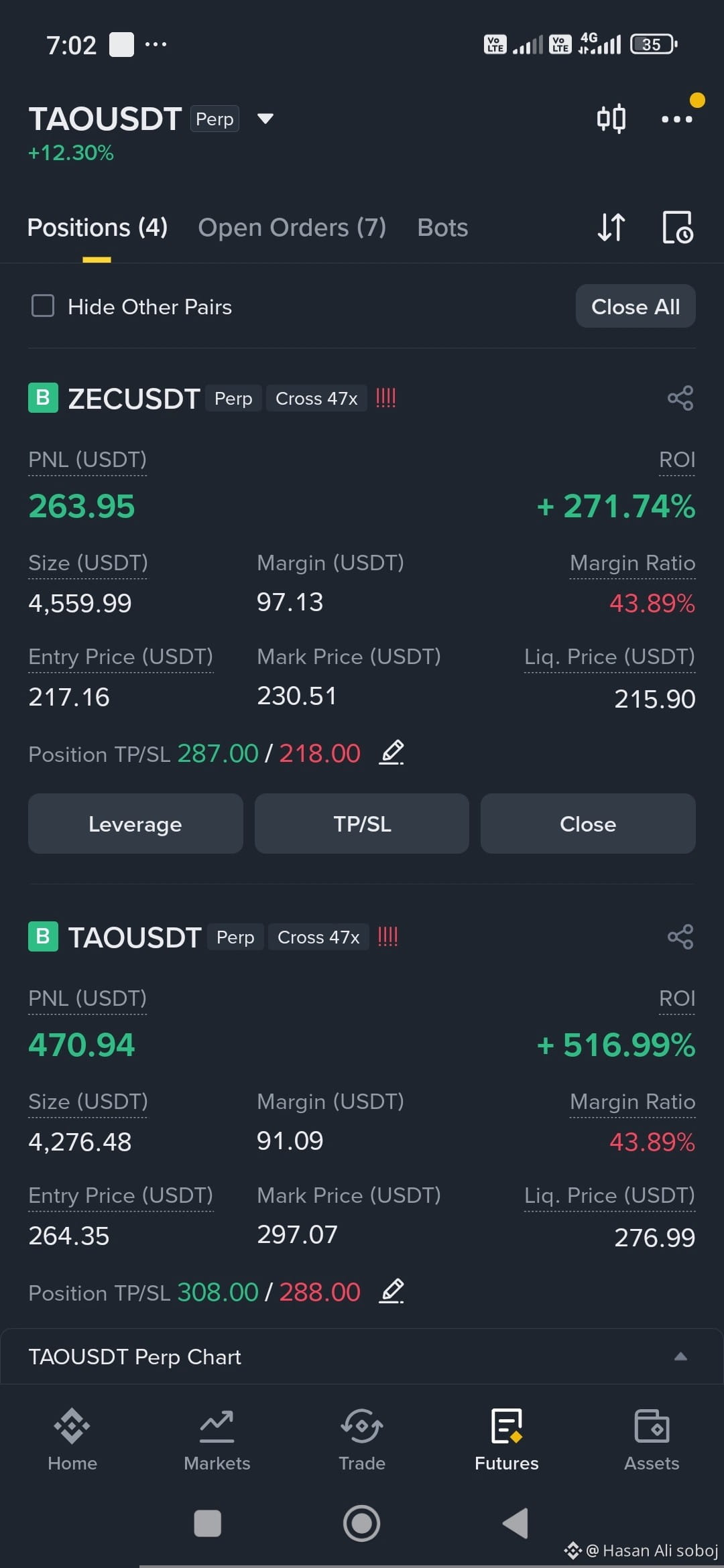724x1568 pixels.
Task: Share the ZECUSDT position
Action: (x=680, y=398)
